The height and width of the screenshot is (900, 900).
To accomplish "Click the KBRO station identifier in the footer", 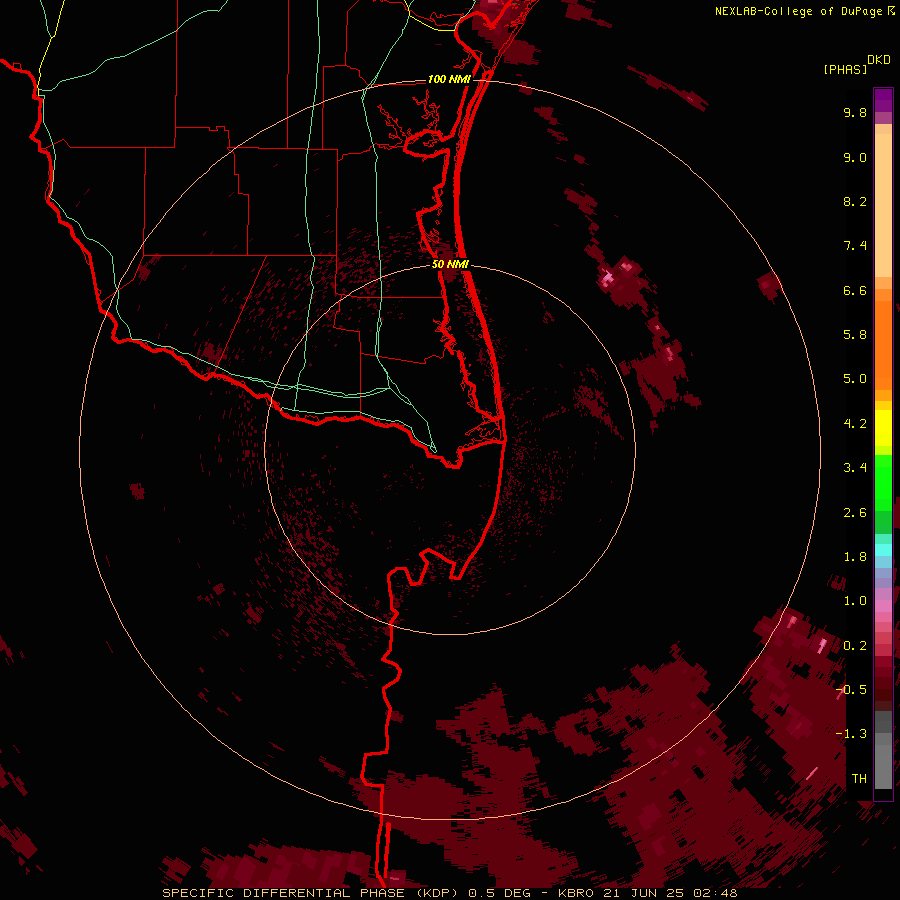I will (577, 893).
